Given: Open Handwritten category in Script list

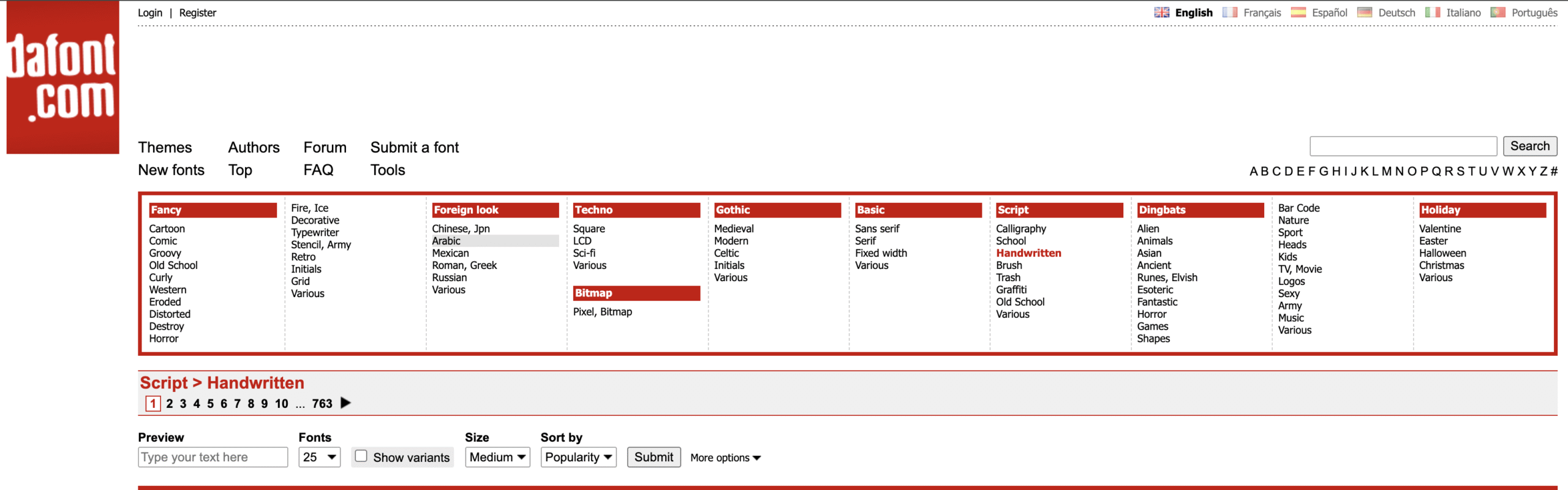Looking at the screenshot, I should (x=1028, y=254).
